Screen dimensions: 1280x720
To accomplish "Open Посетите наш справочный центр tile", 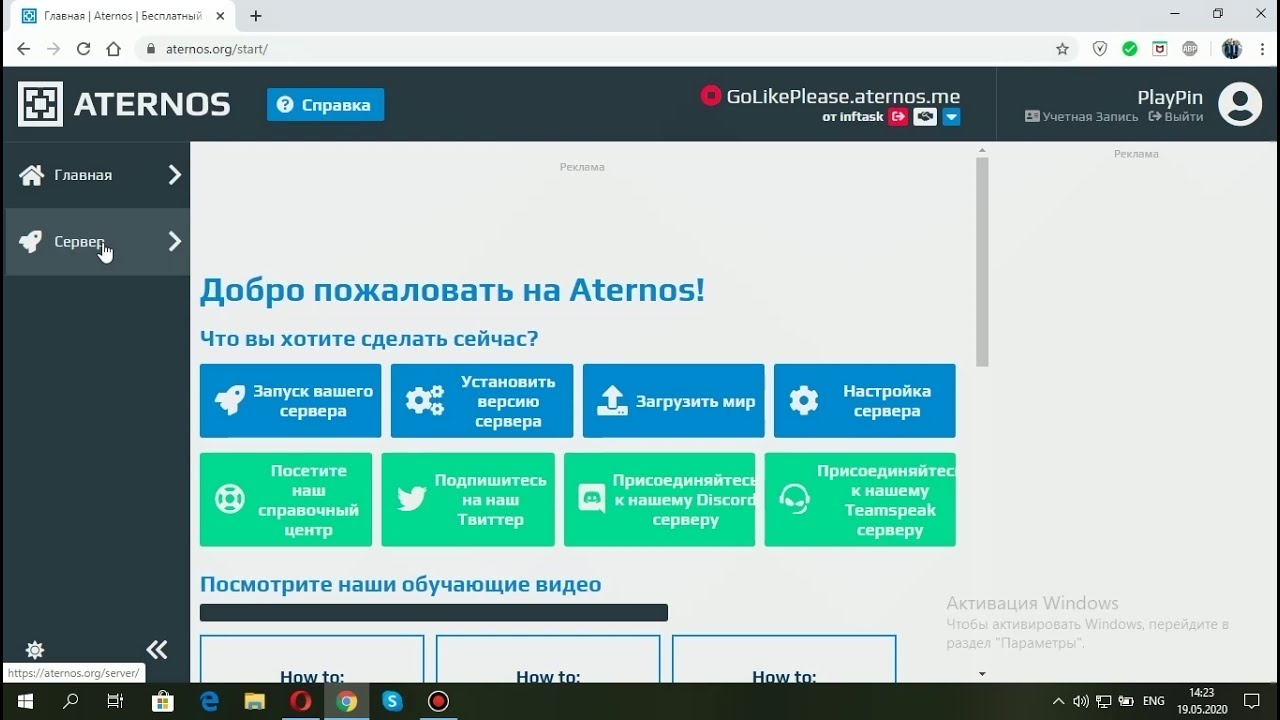I will [x=286, y=500].
